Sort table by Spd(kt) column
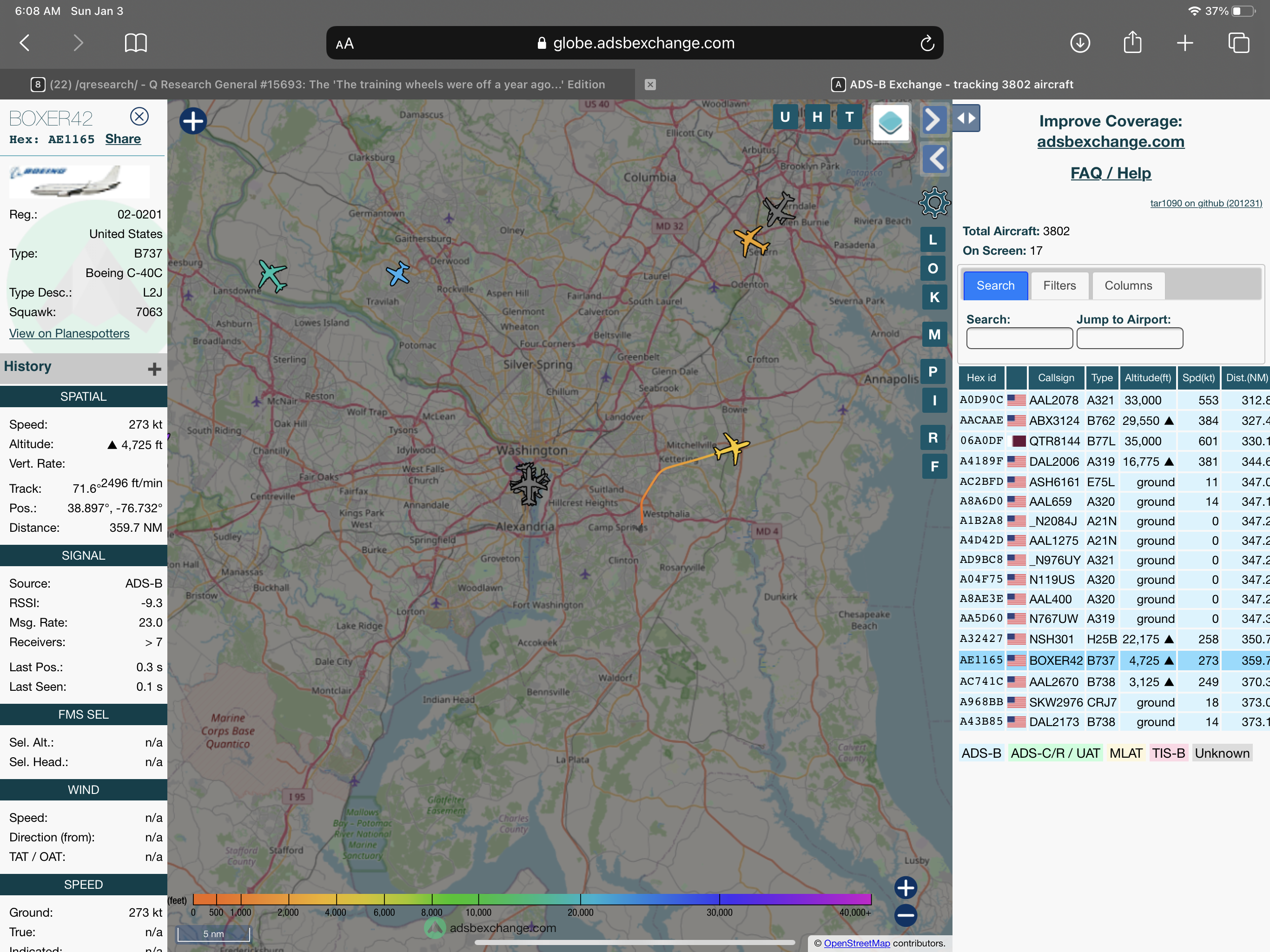1270x952 pixels. point(1198,377)
